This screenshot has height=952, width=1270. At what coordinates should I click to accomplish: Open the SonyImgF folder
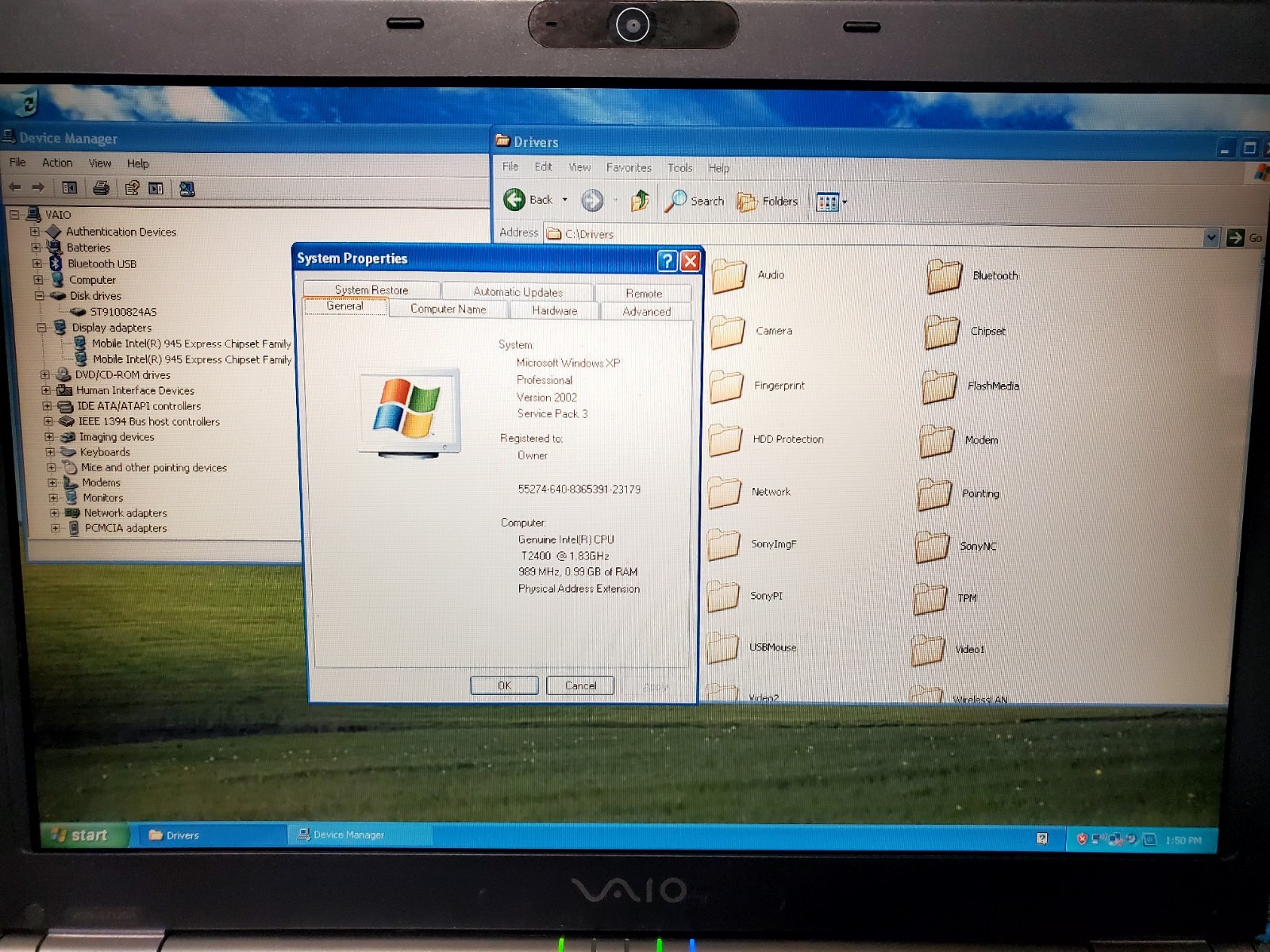pyautogui.click(x=752, y=544)
